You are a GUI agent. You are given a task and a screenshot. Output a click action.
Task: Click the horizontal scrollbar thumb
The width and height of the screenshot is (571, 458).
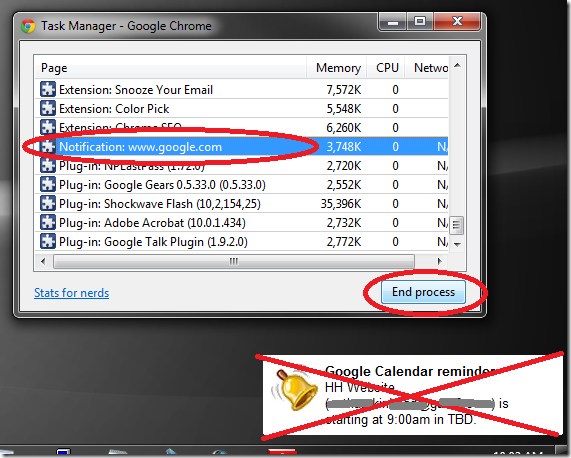pos(234,261)
